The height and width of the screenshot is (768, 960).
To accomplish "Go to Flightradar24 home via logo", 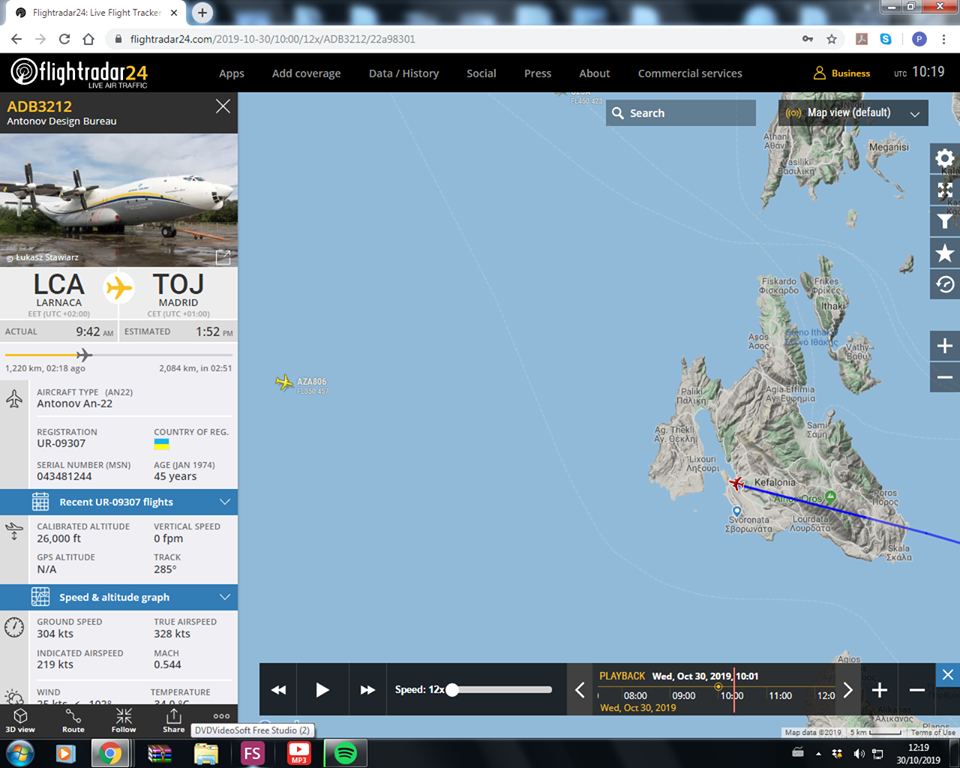I will (x=79, y=73).
